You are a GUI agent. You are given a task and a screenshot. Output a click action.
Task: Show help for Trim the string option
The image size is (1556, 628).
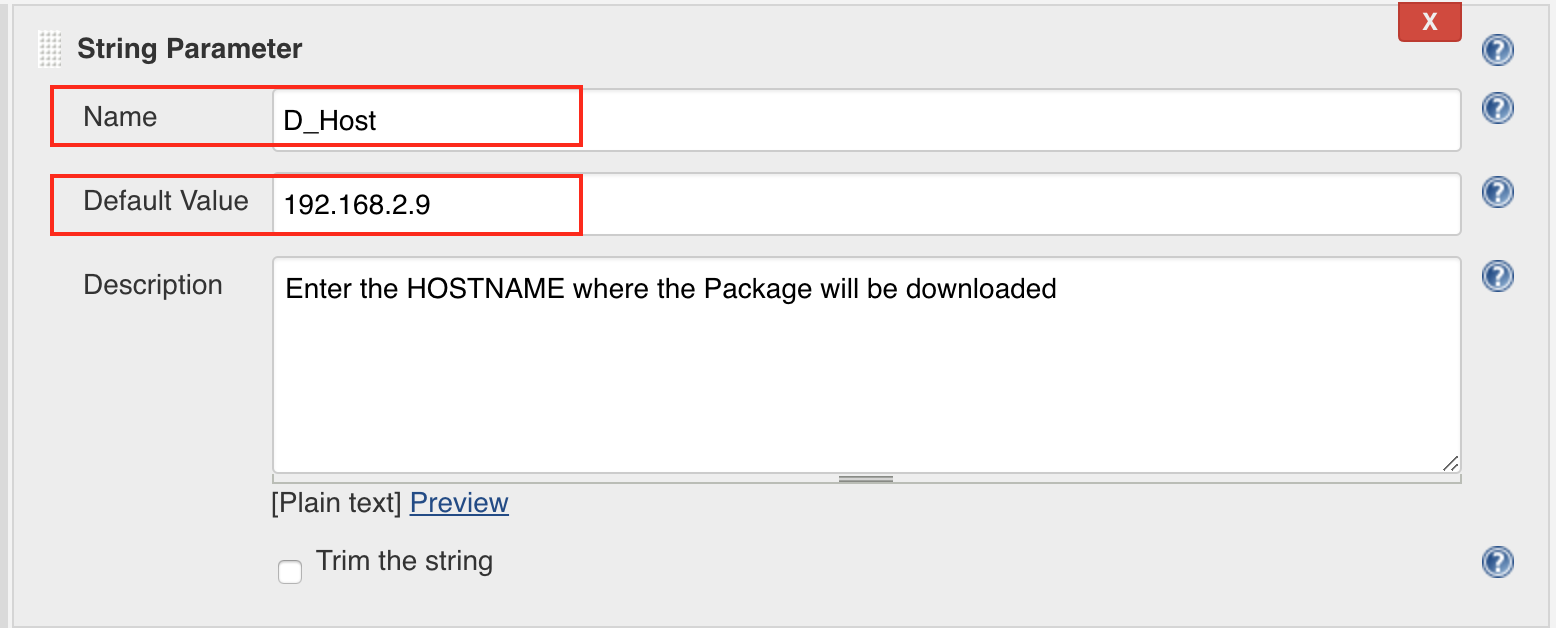[1497, 562]
